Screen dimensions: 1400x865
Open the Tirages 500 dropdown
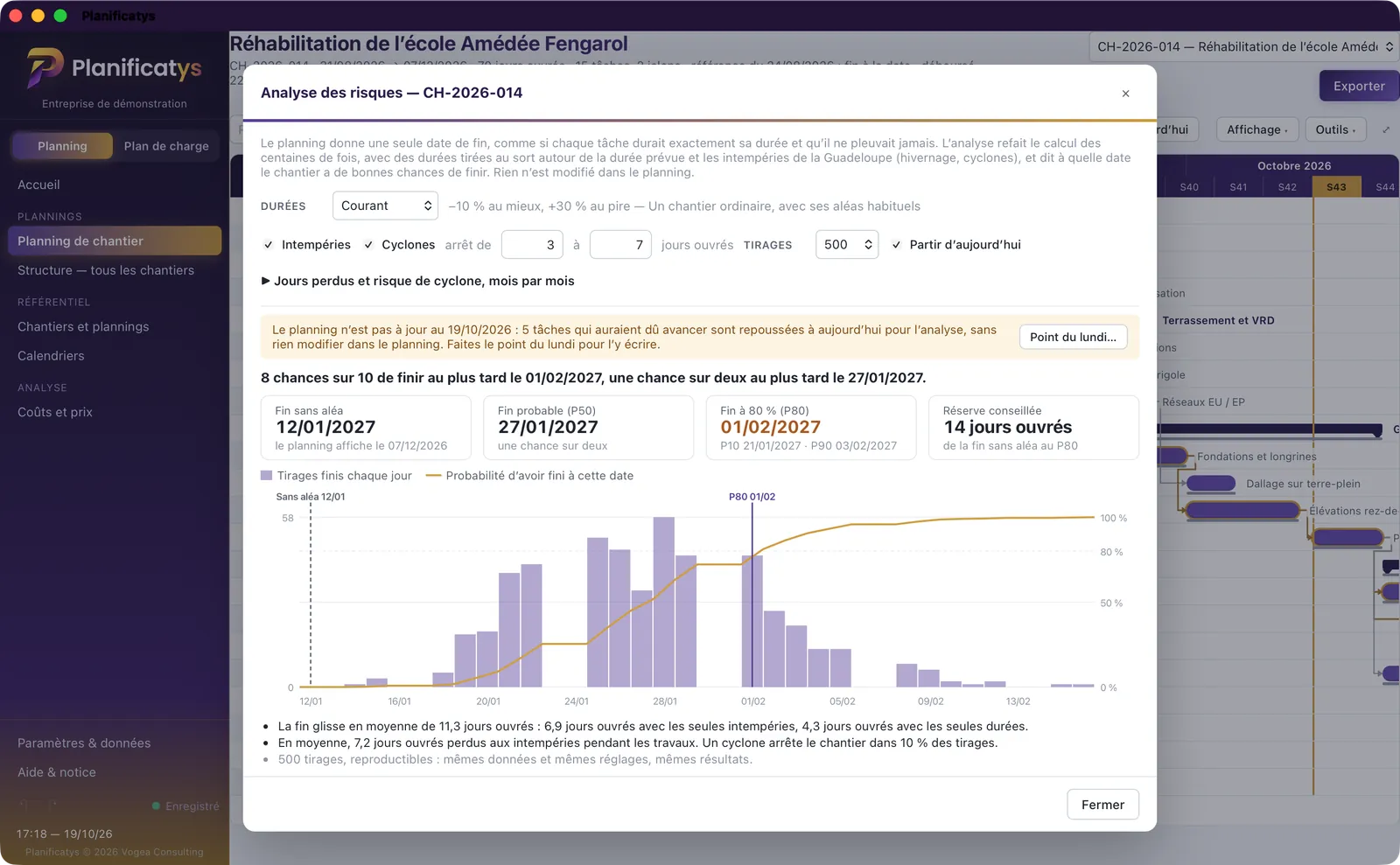pos(846,245)
